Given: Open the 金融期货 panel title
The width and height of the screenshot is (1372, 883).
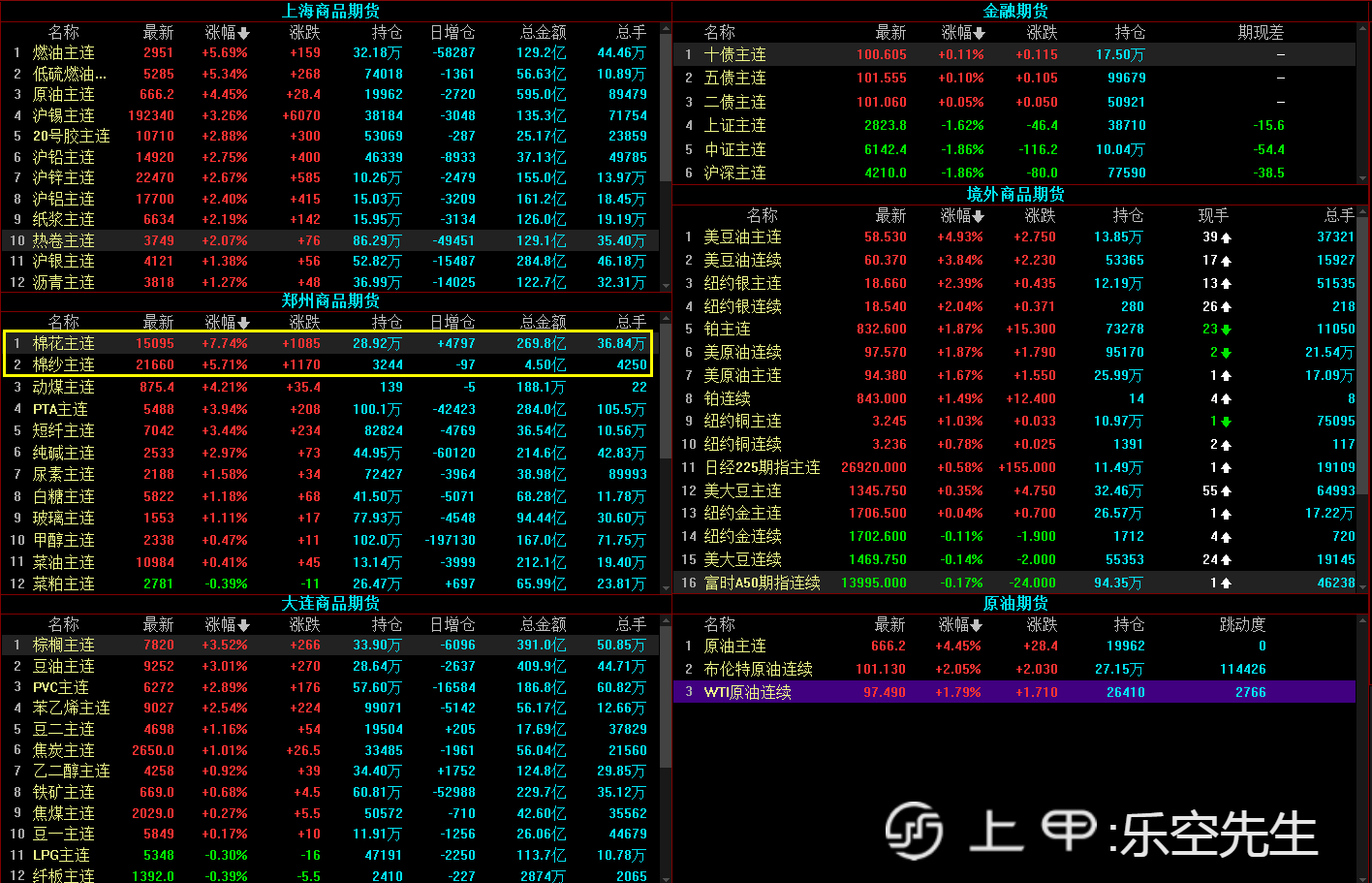Looking at the screenshot, I should pyautogui.click(x=1015, y=11).
